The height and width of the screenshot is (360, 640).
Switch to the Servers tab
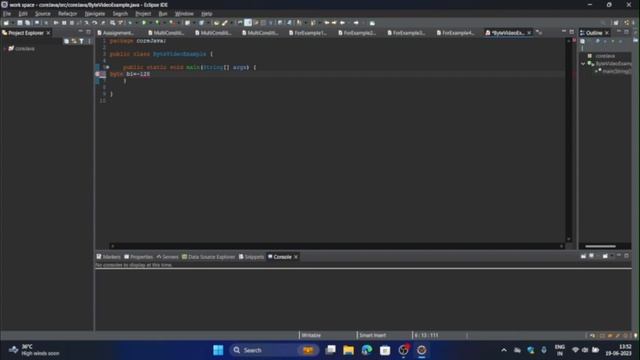[167, 257]
